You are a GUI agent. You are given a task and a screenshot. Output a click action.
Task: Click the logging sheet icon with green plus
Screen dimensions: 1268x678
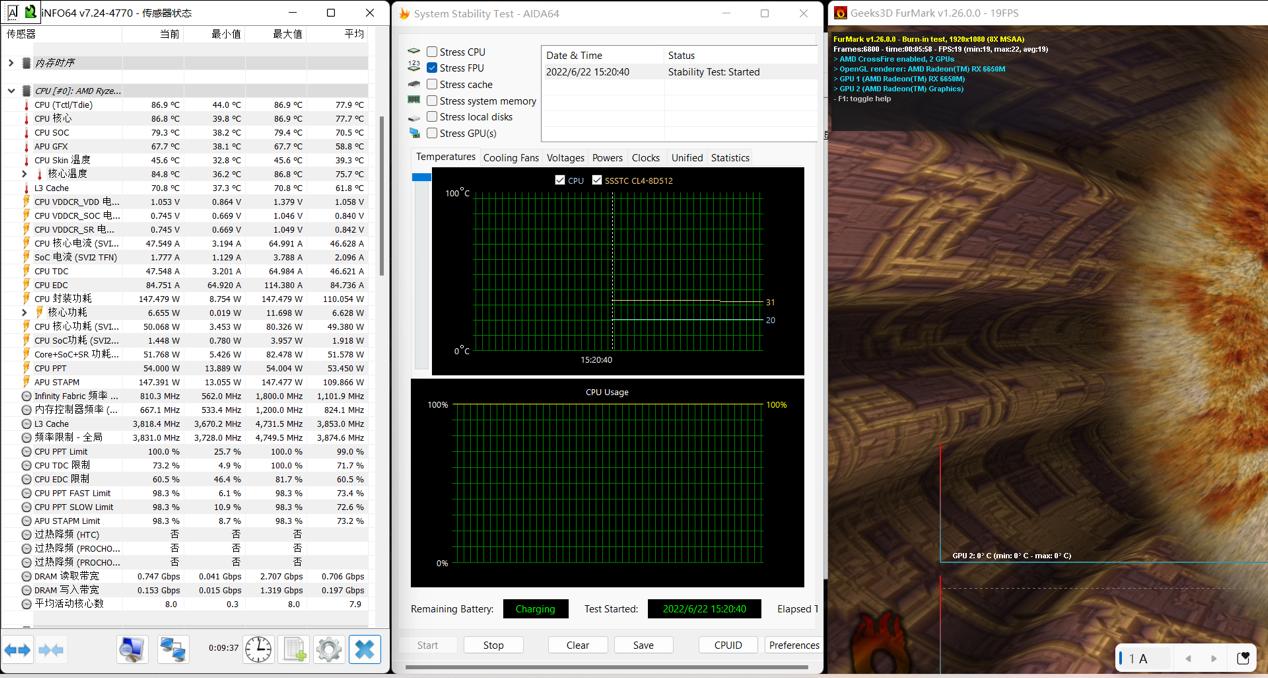pyautogui.click(x=294, y=649)
